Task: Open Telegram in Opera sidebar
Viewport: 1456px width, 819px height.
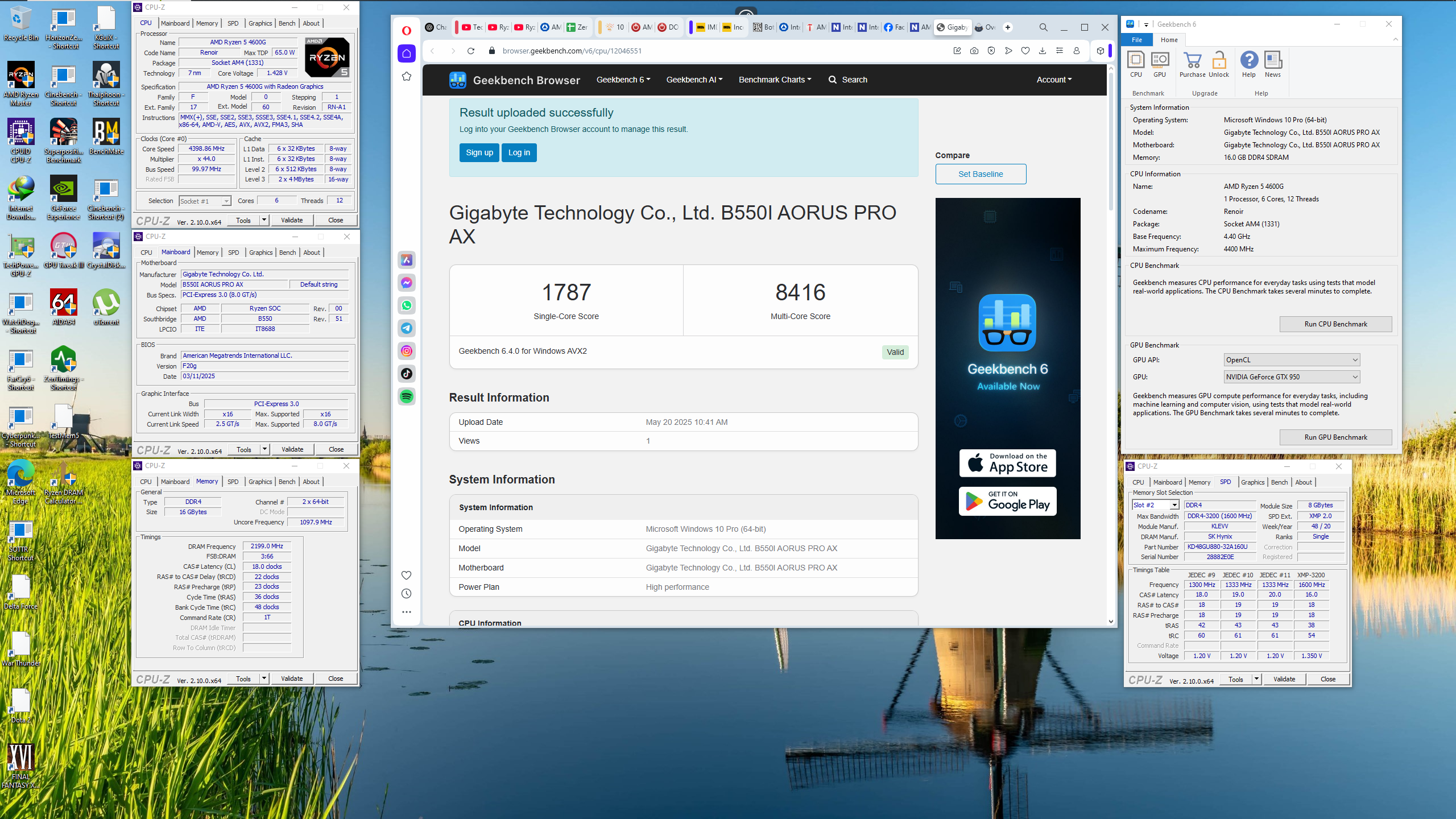Action: (406, 328)
